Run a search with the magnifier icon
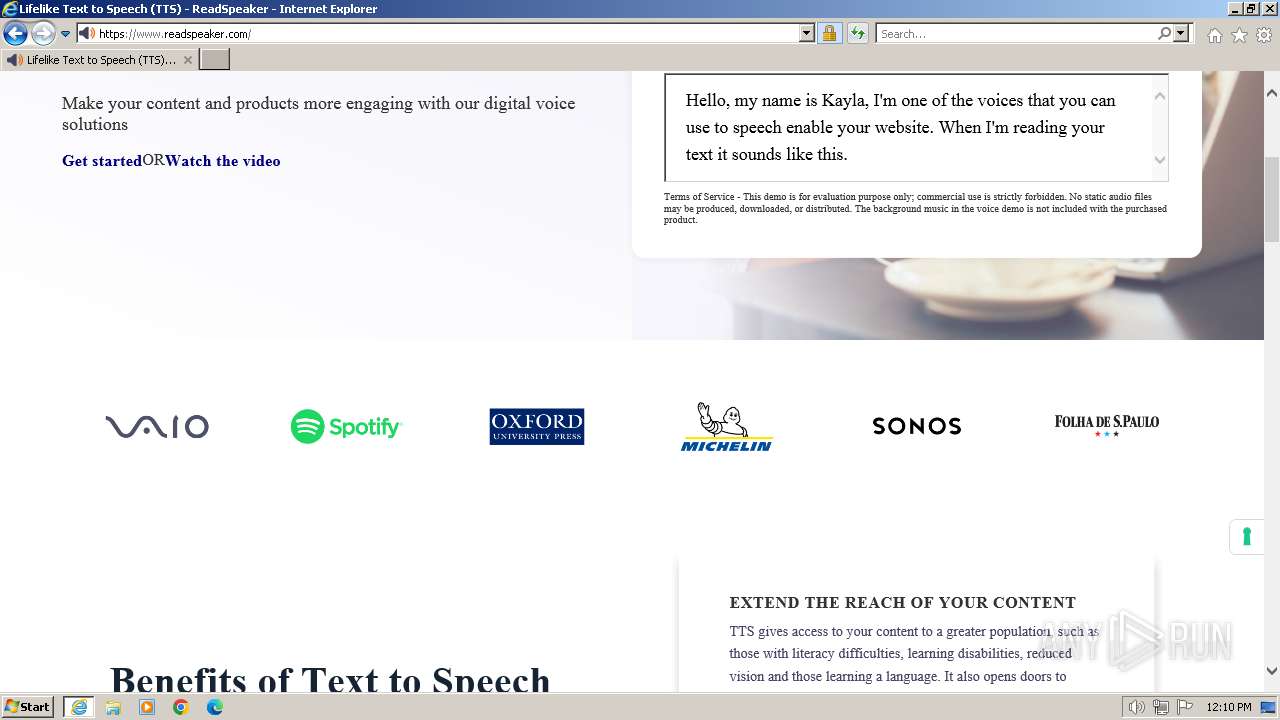The width and height of the screenshot is (1280, 720). pyautogui.click(x=1164, y=34)
